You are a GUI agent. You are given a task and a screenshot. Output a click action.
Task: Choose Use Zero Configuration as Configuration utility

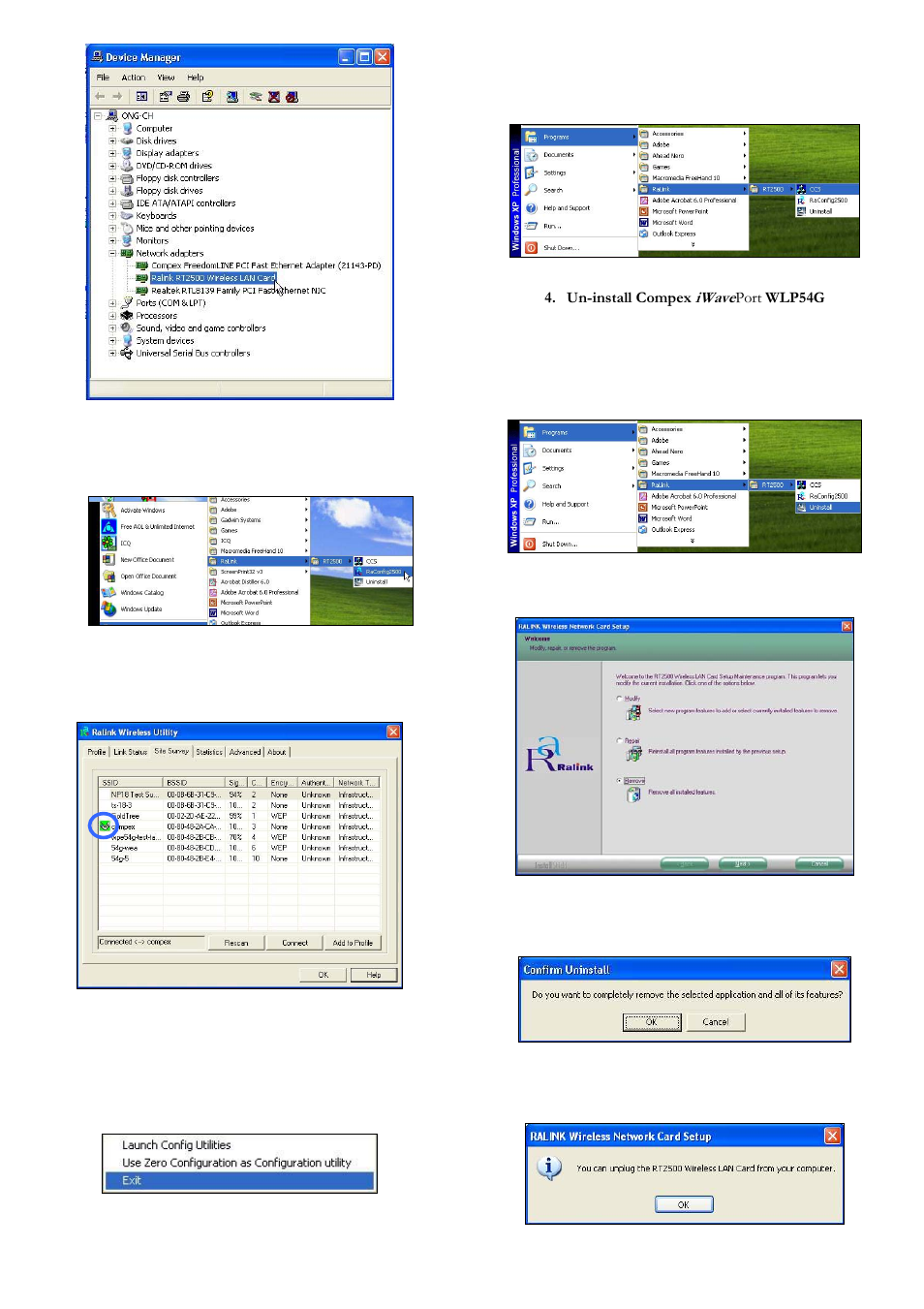(x=236, y=1163)
